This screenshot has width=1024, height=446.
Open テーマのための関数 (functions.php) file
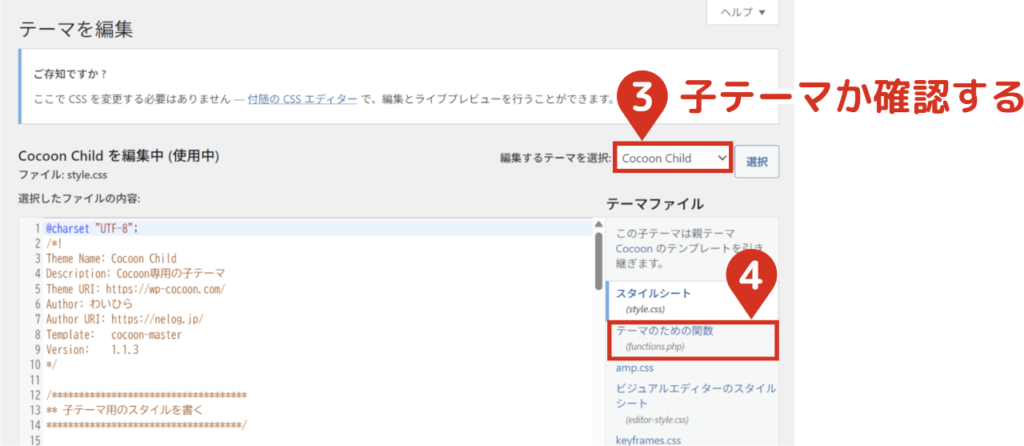coord(664,331)
